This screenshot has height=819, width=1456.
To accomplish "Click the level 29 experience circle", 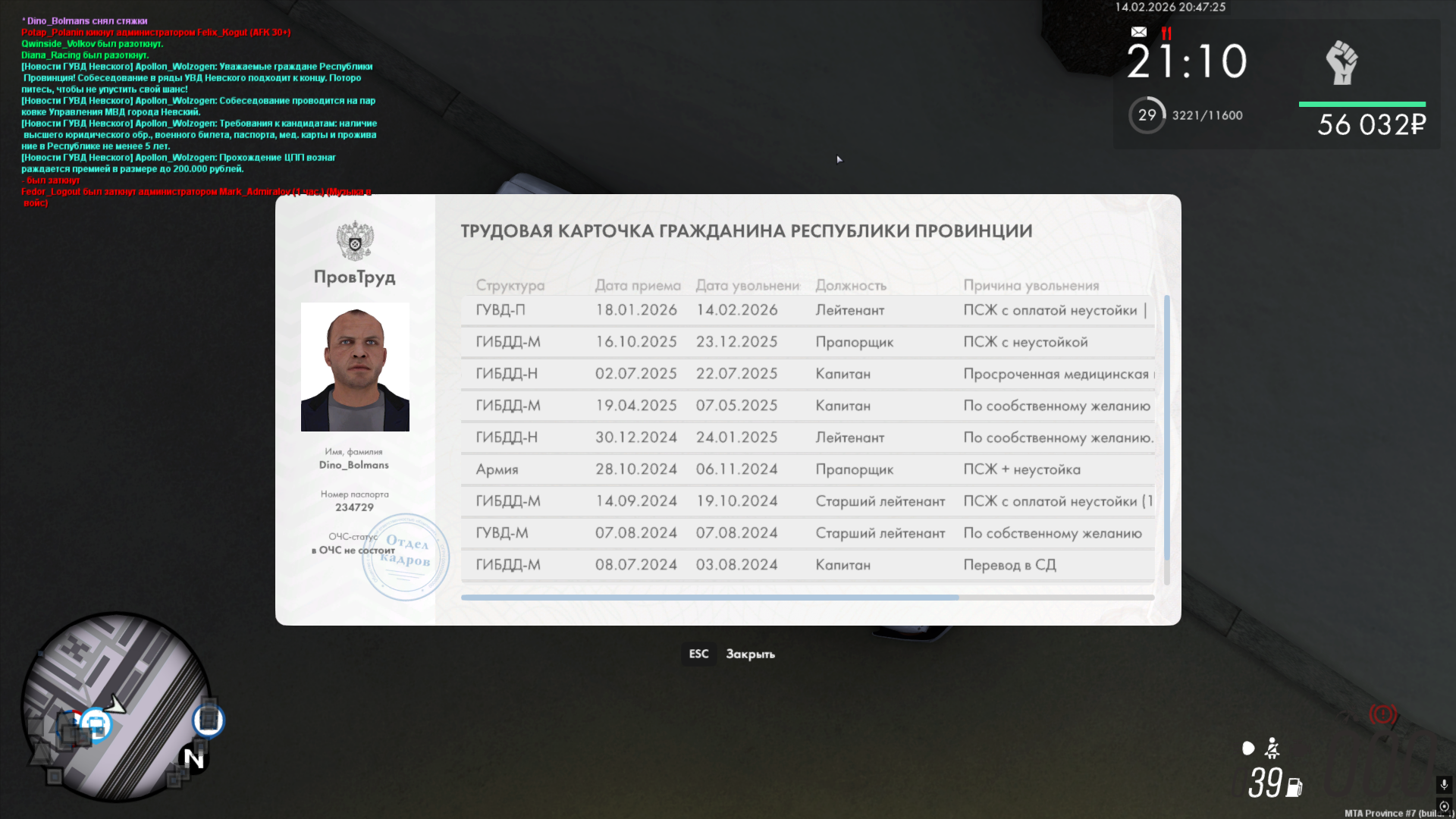I will 1147,115.
